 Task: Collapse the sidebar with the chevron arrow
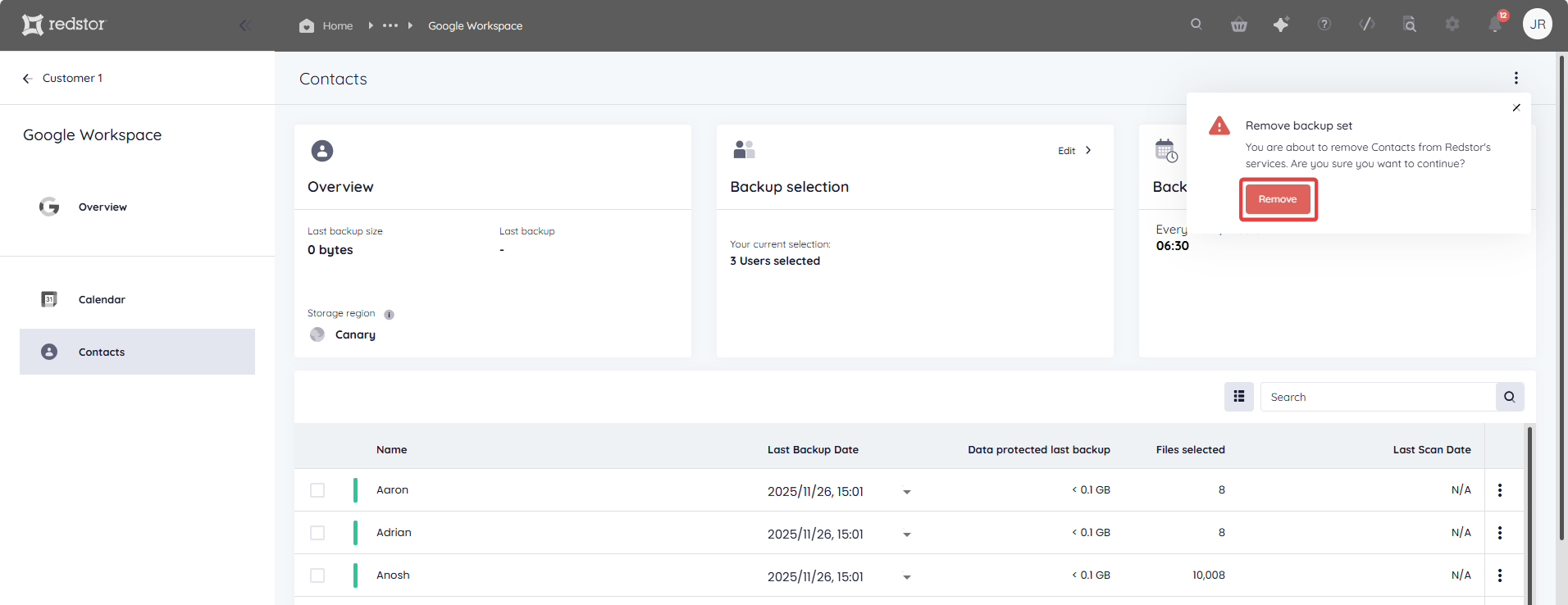244,25
